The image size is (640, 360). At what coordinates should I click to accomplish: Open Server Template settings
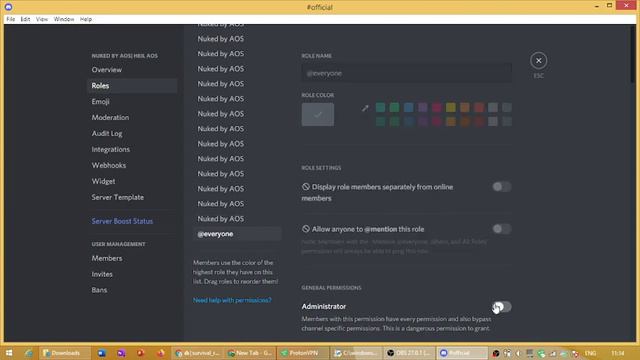pyautogui.click(x=133, y=197)
